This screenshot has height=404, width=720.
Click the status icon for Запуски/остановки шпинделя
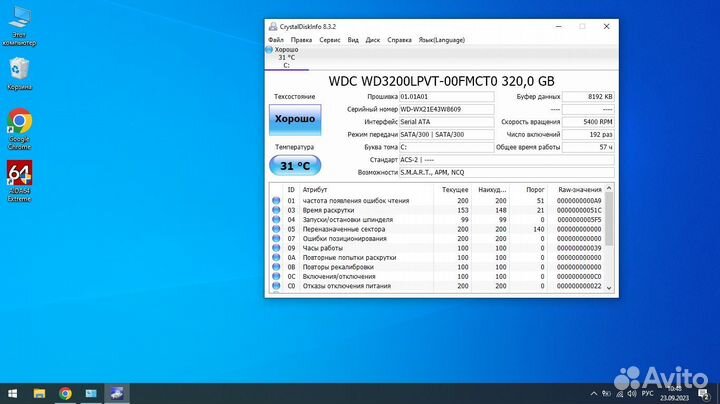point(276,219)
